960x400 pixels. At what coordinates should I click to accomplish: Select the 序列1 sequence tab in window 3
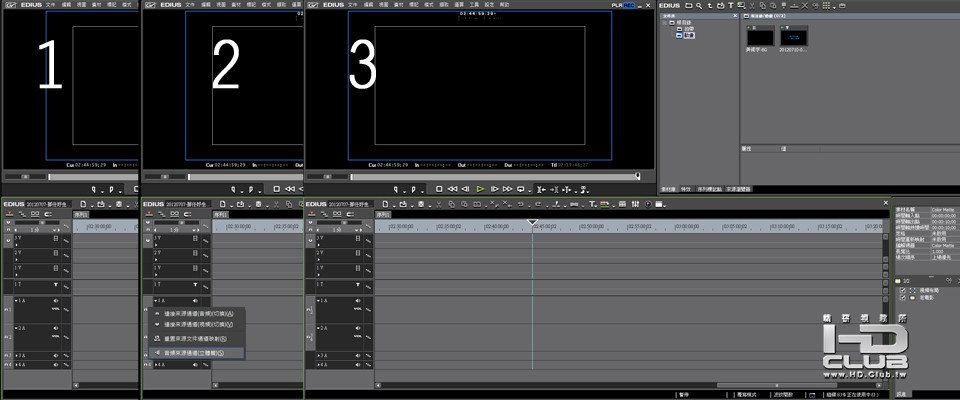[383, 214]
